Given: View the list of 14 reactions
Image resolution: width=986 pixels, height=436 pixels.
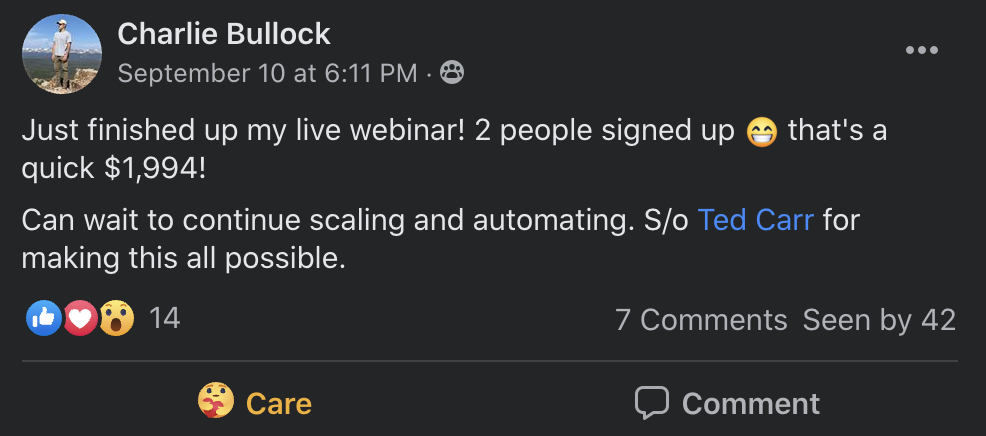Looking at the screenshot, I should coord(165,318).
